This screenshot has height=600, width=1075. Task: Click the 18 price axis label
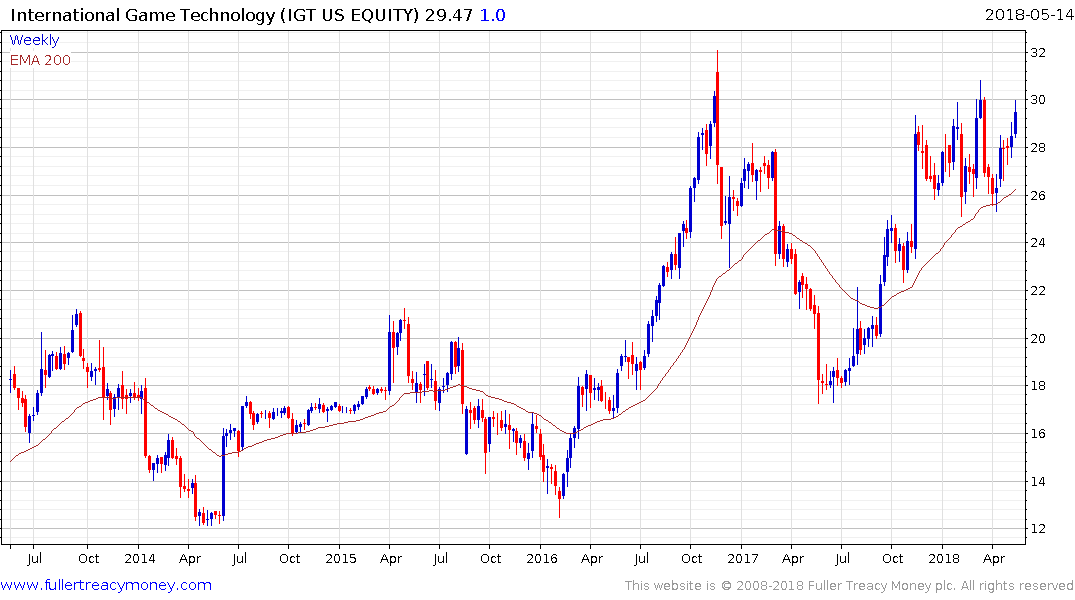(x=1037, y=386)
